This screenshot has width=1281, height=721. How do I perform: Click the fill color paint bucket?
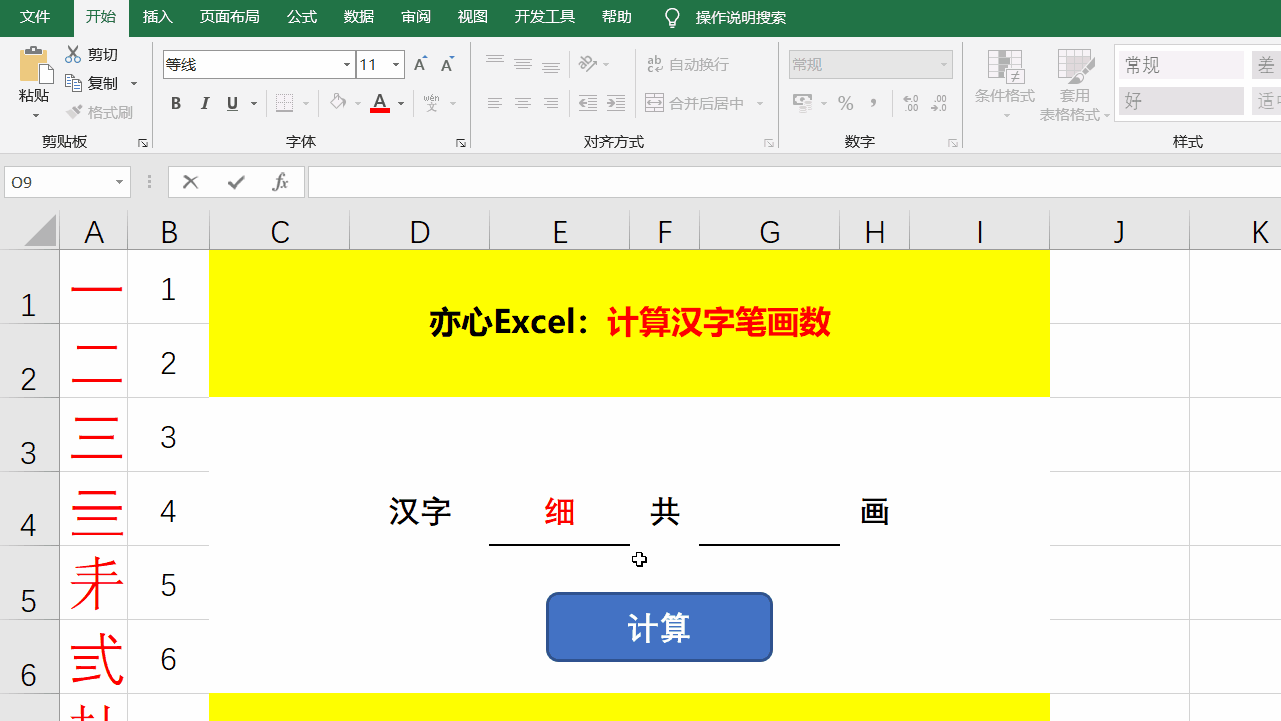pos(338,102)
